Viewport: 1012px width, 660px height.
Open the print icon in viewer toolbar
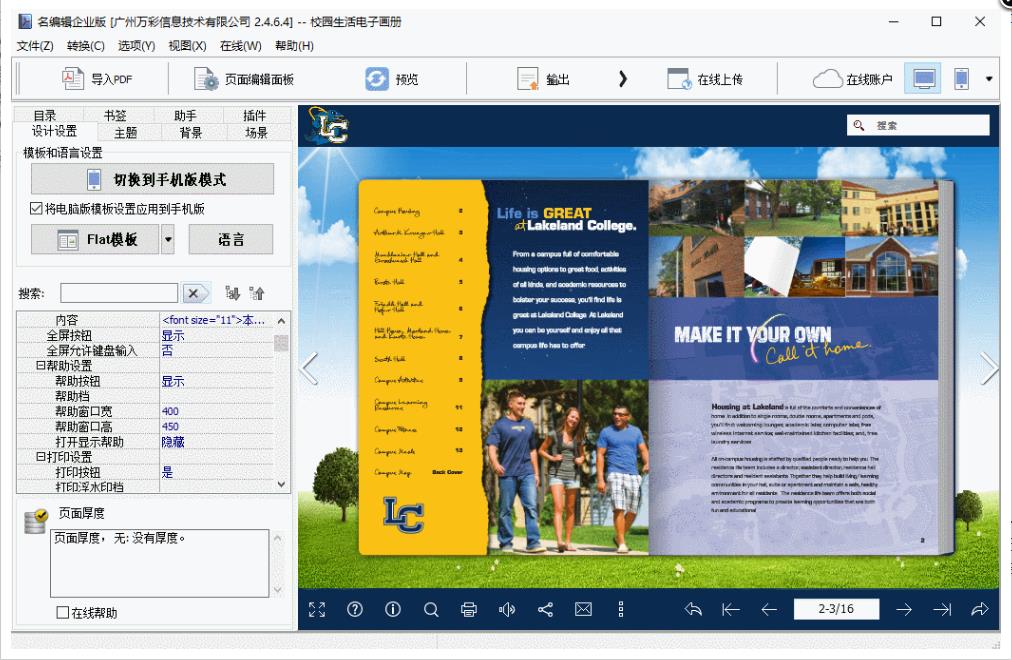[x=469, y=609]
